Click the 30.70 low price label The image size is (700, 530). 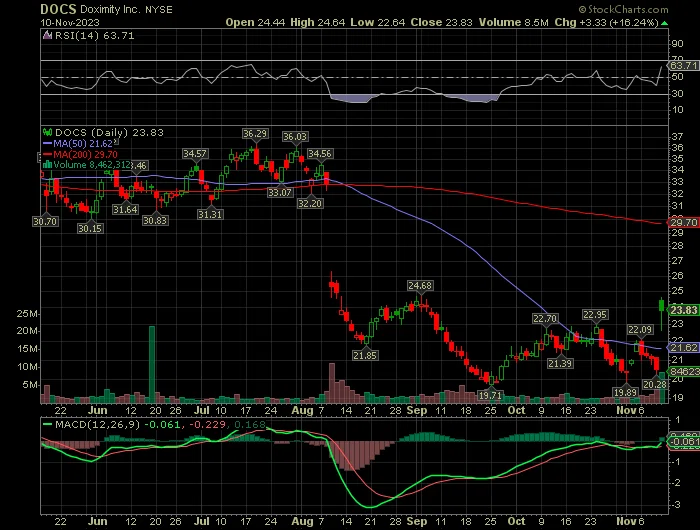[x=45, y=221]
